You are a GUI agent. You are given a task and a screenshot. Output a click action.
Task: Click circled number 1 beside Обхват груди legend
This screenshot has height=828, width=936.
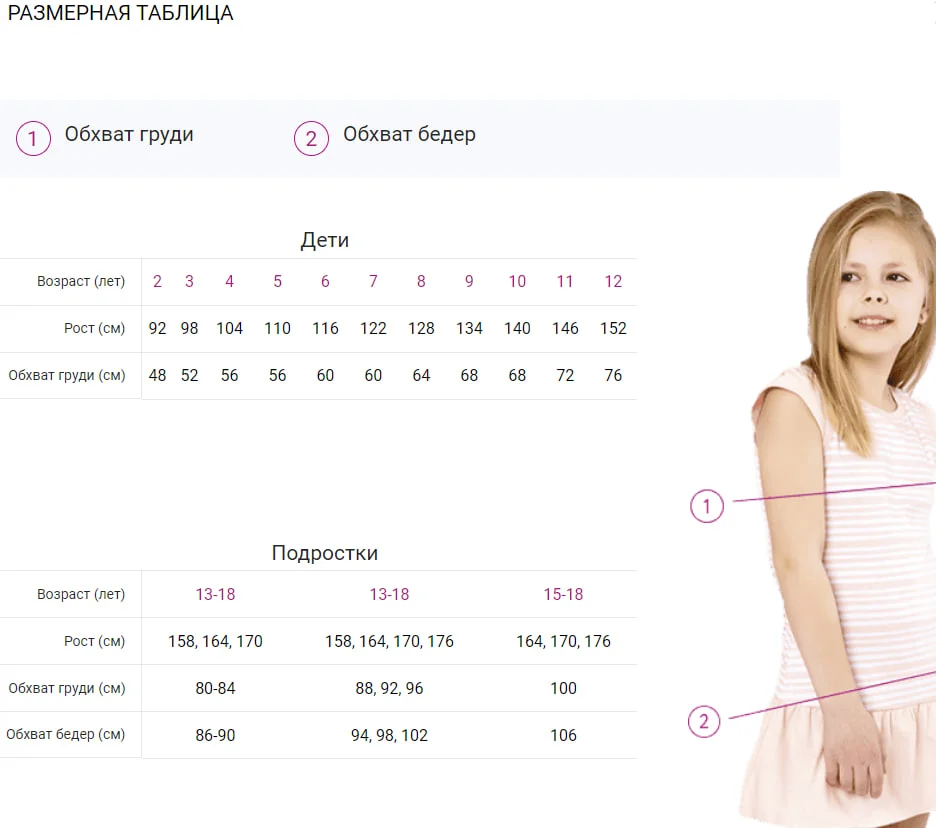pyautogui.click(x=33, y=138)
